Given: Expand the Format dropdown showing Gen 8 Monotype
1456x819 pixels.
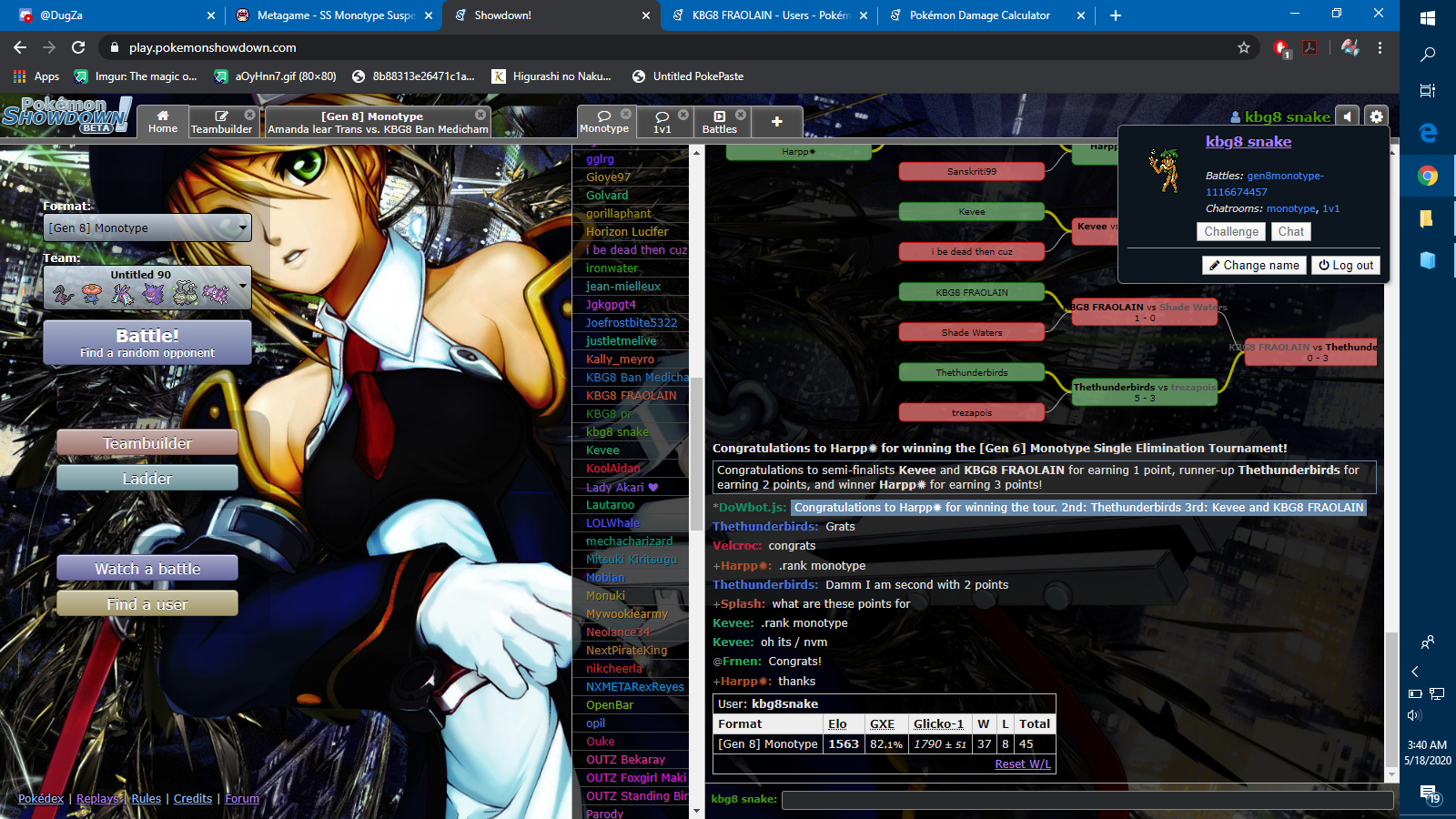Looking at the screenshot, I should tap(147, 227).
